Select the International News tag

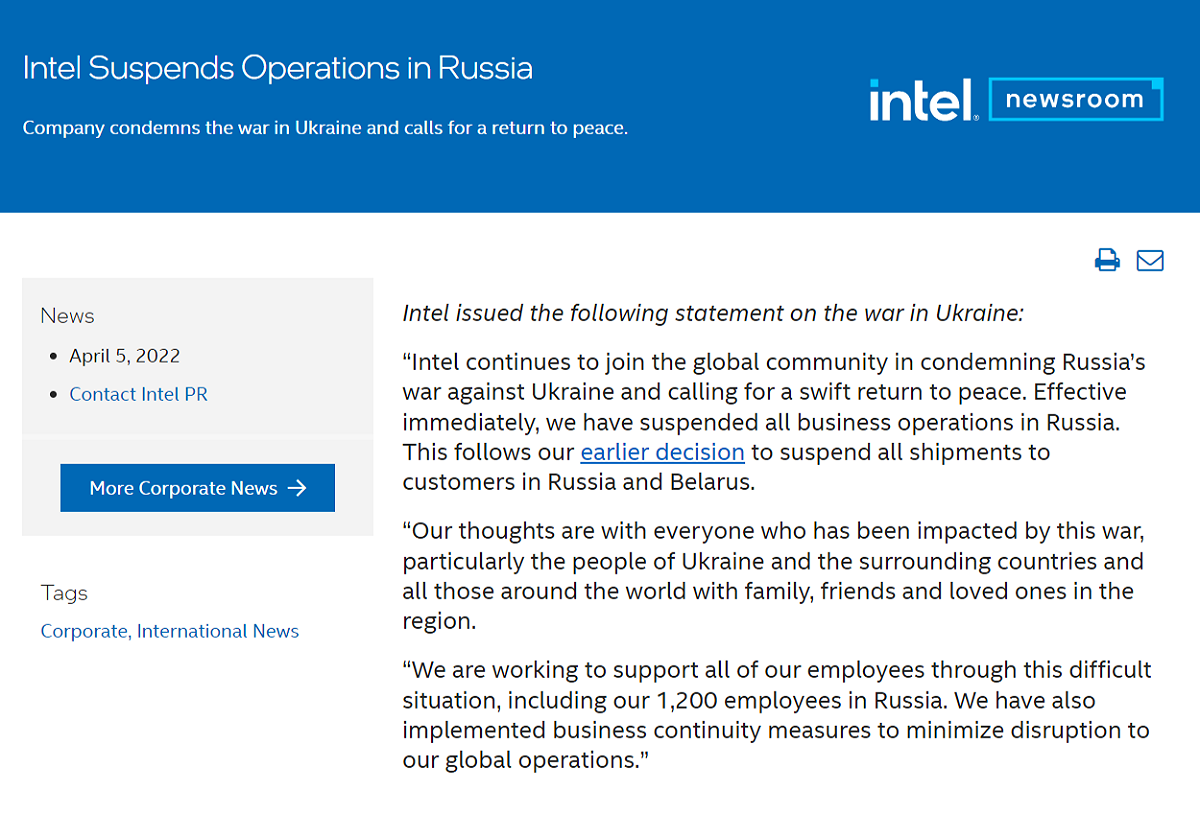(x=218, y=631)
